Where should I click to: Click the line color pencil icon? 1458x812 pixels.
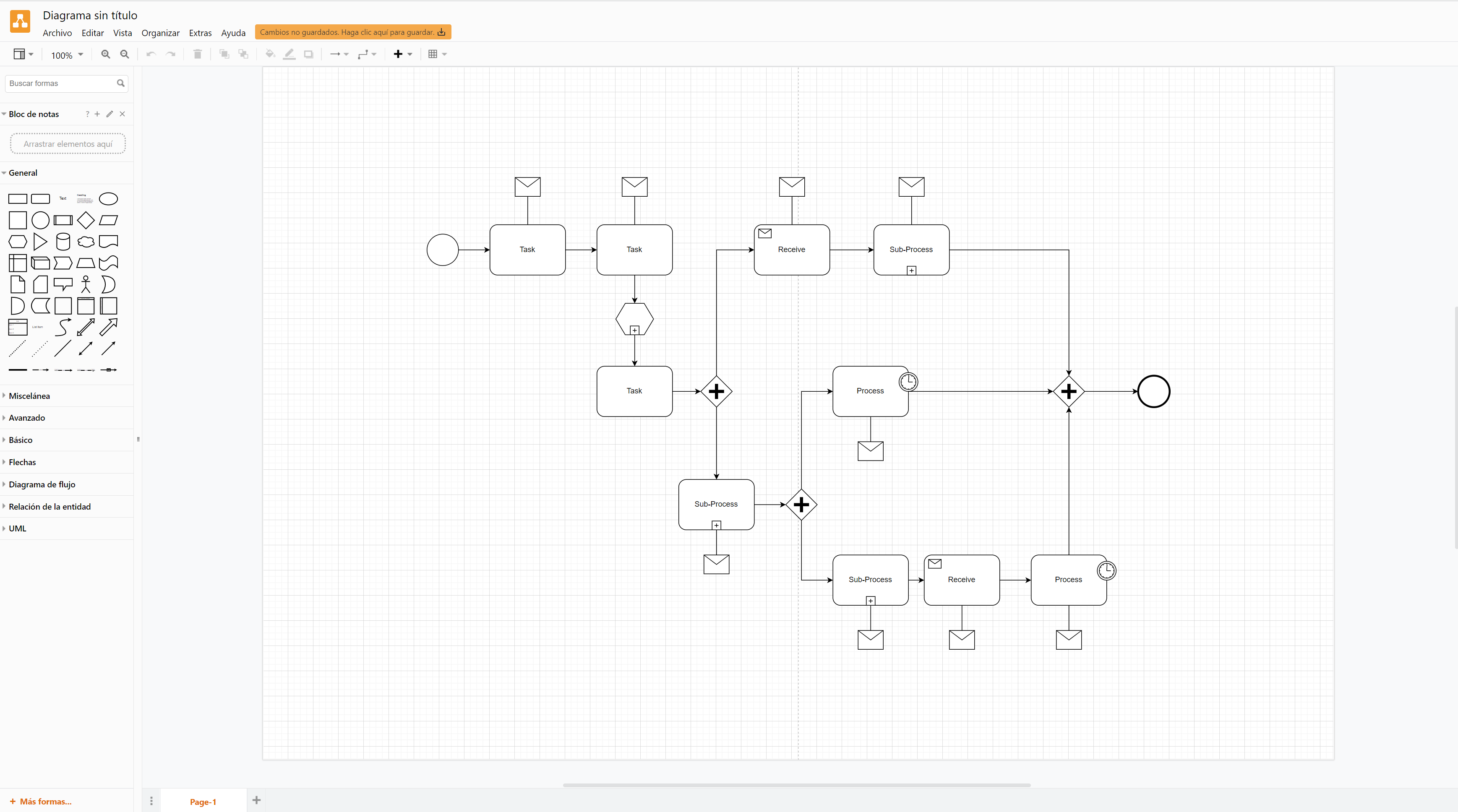point(289,55)
